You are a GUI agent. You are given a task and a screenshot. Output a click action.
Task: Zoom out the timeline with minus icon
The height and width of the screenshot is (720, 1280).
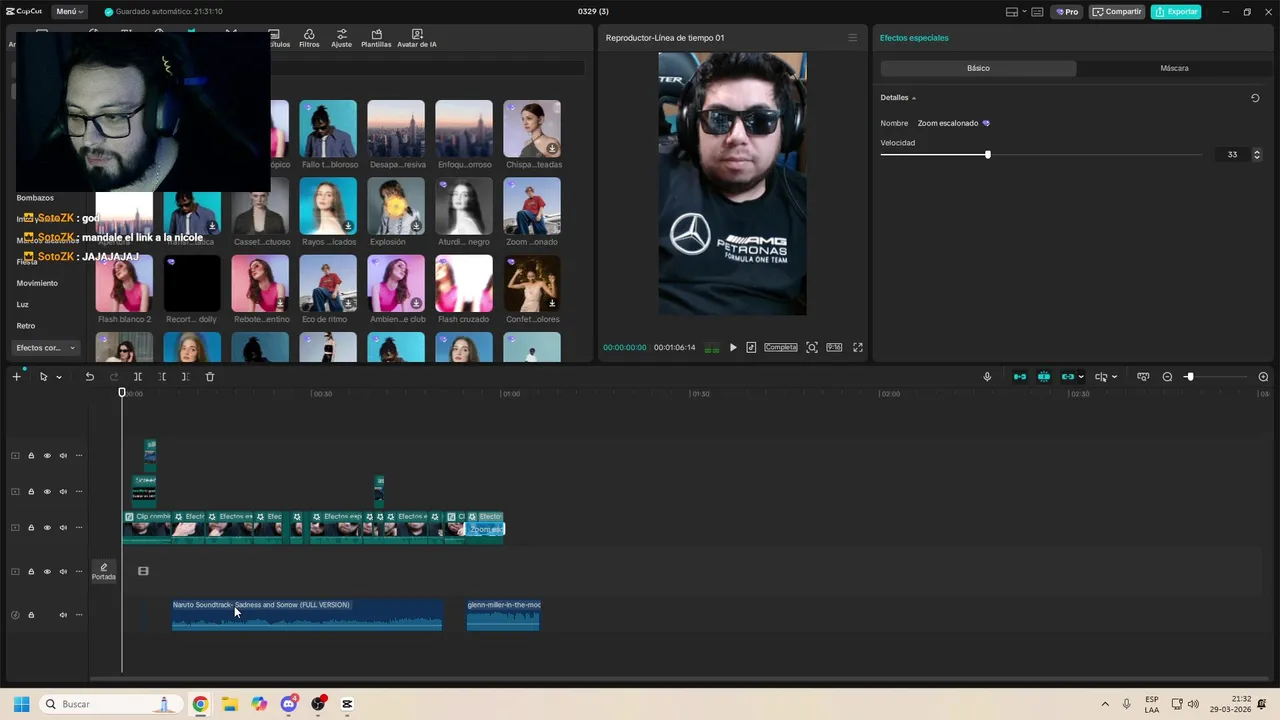1167,377
